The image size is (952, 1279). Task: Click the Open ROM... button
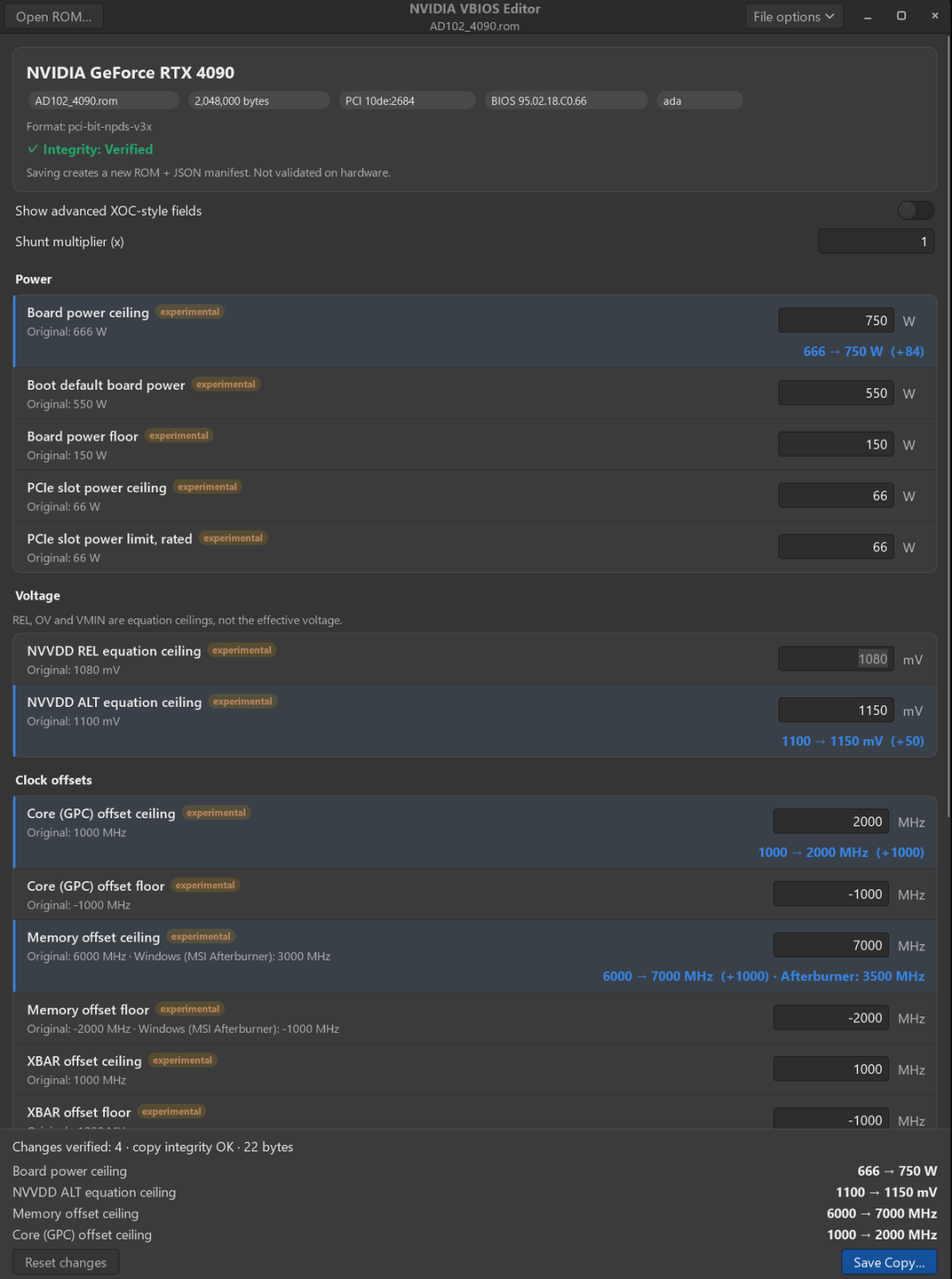tap(54, 17)
